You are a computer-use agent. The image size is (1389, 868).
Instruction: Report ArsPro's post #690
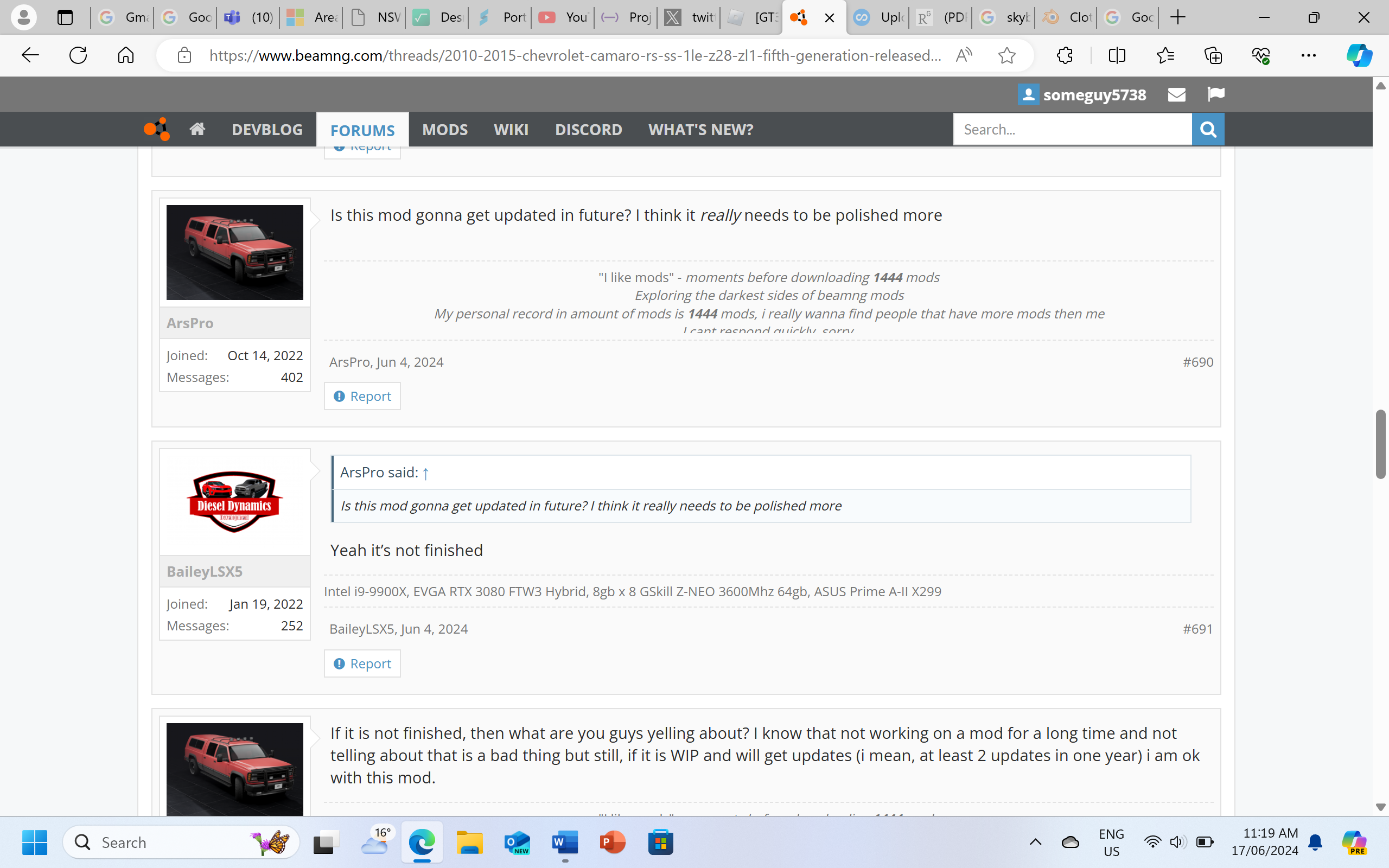point(362,396)
